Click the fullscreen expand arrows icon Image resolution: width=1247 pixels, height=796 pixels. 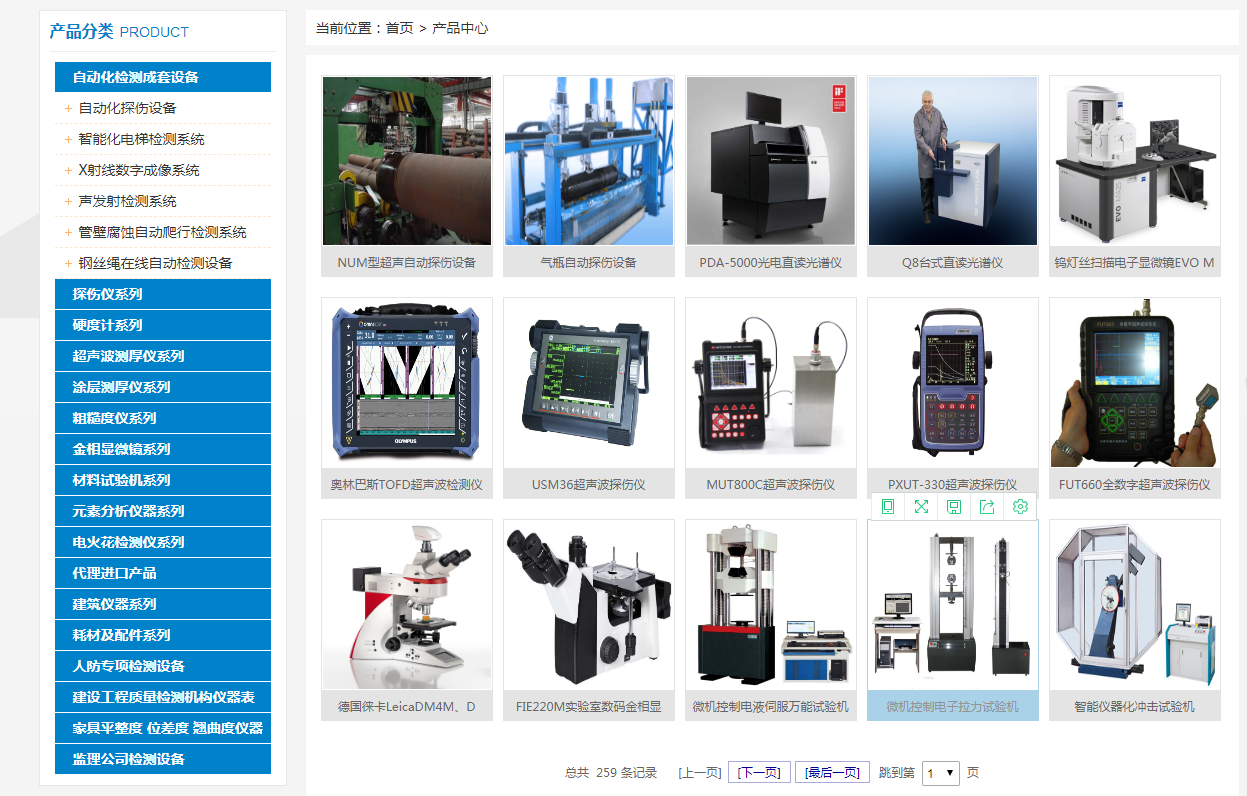point(921,507)
